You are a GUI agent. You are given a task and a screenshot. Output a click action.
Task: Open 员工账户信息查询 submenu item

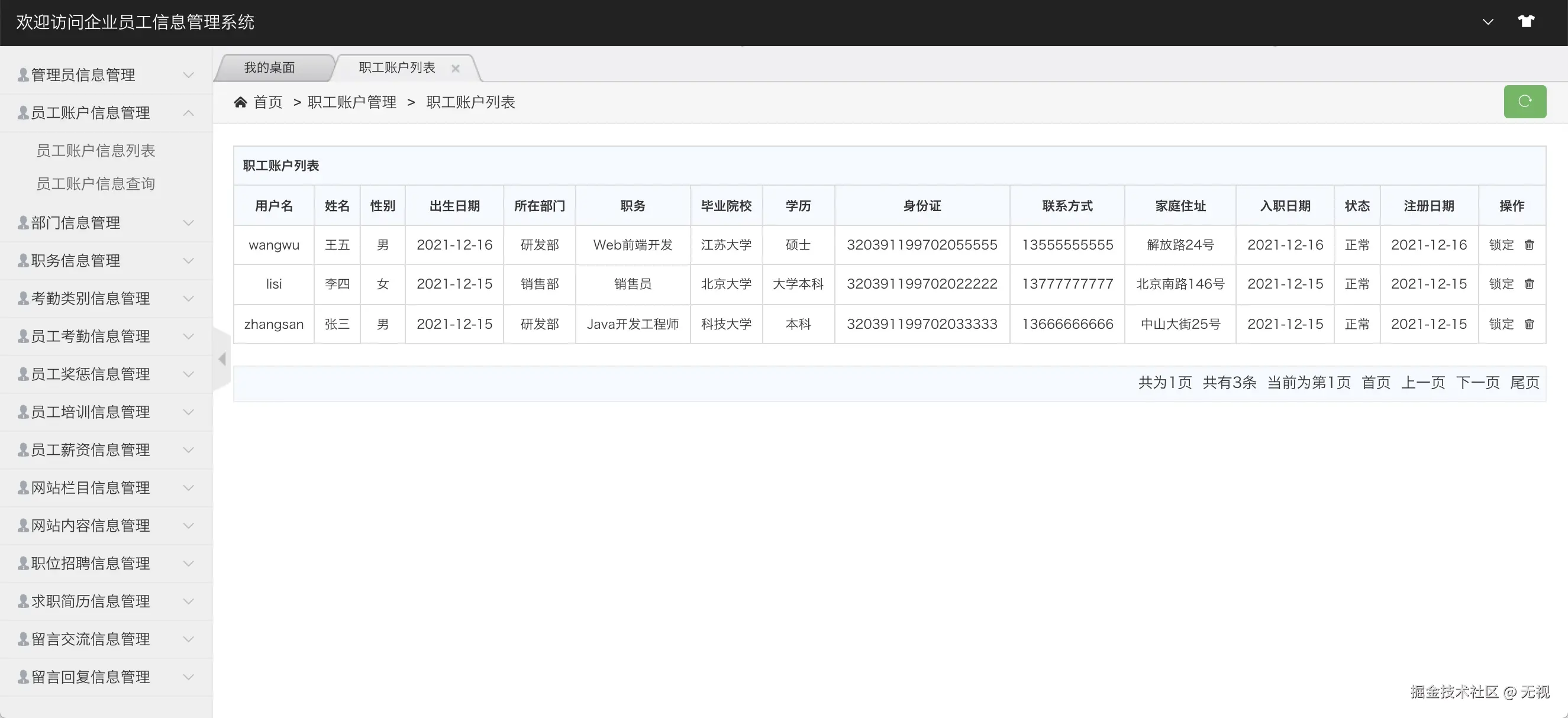[96, 184]
